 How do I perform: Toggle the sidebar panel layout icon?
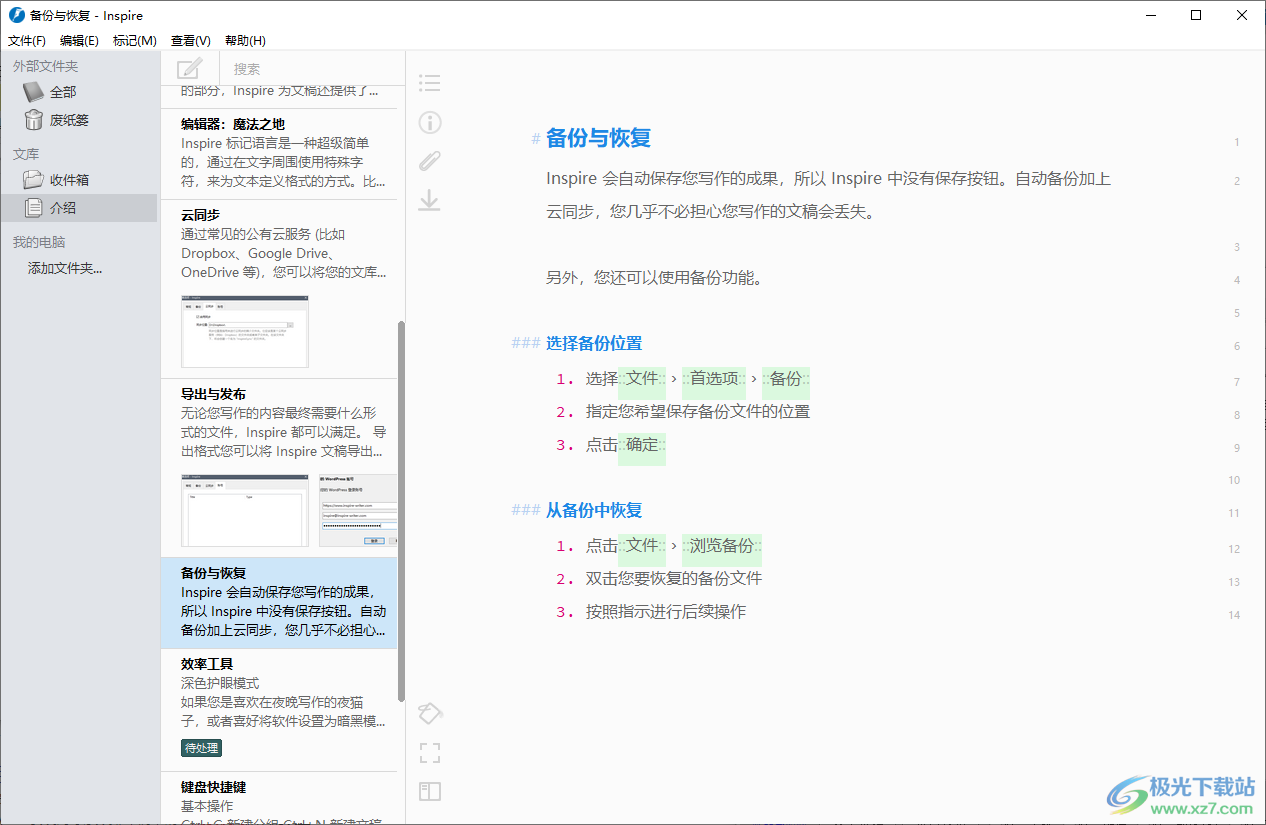(x=429, y=792)
